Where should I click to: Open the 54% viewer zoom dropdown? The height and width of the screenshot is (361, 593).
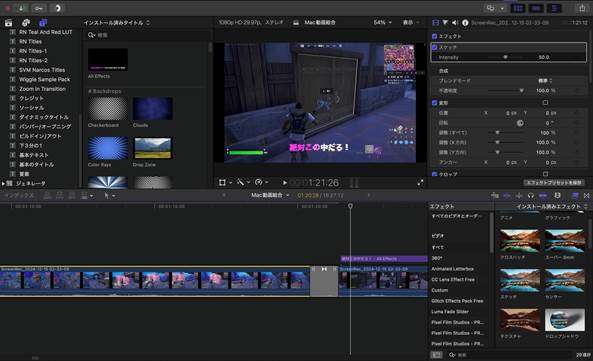click(x=383, y=23)
